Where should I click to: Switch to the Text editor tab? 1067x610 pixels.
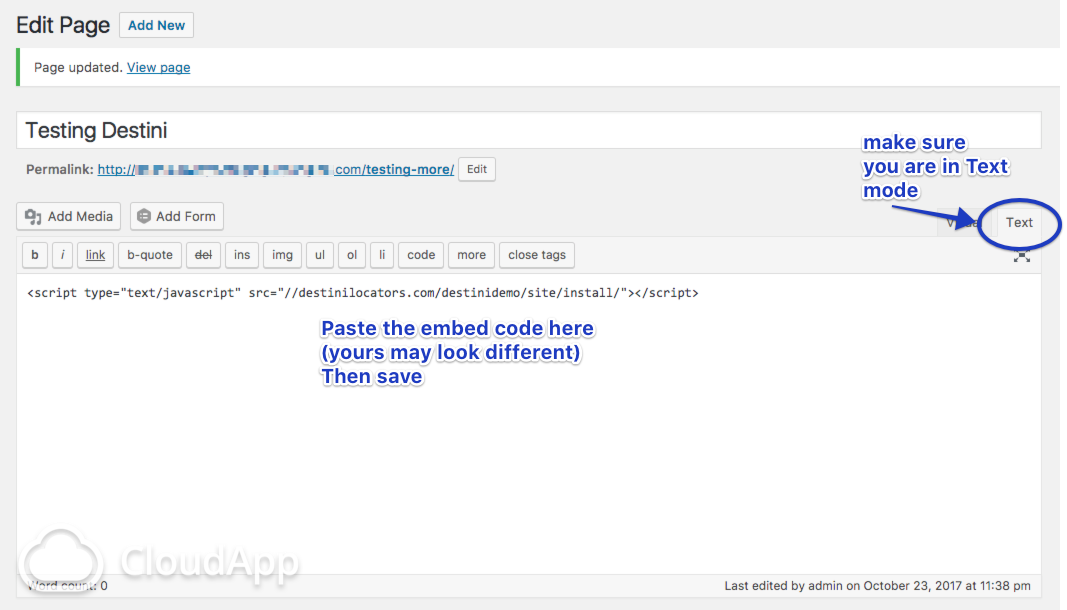[x=1019, y=223]
